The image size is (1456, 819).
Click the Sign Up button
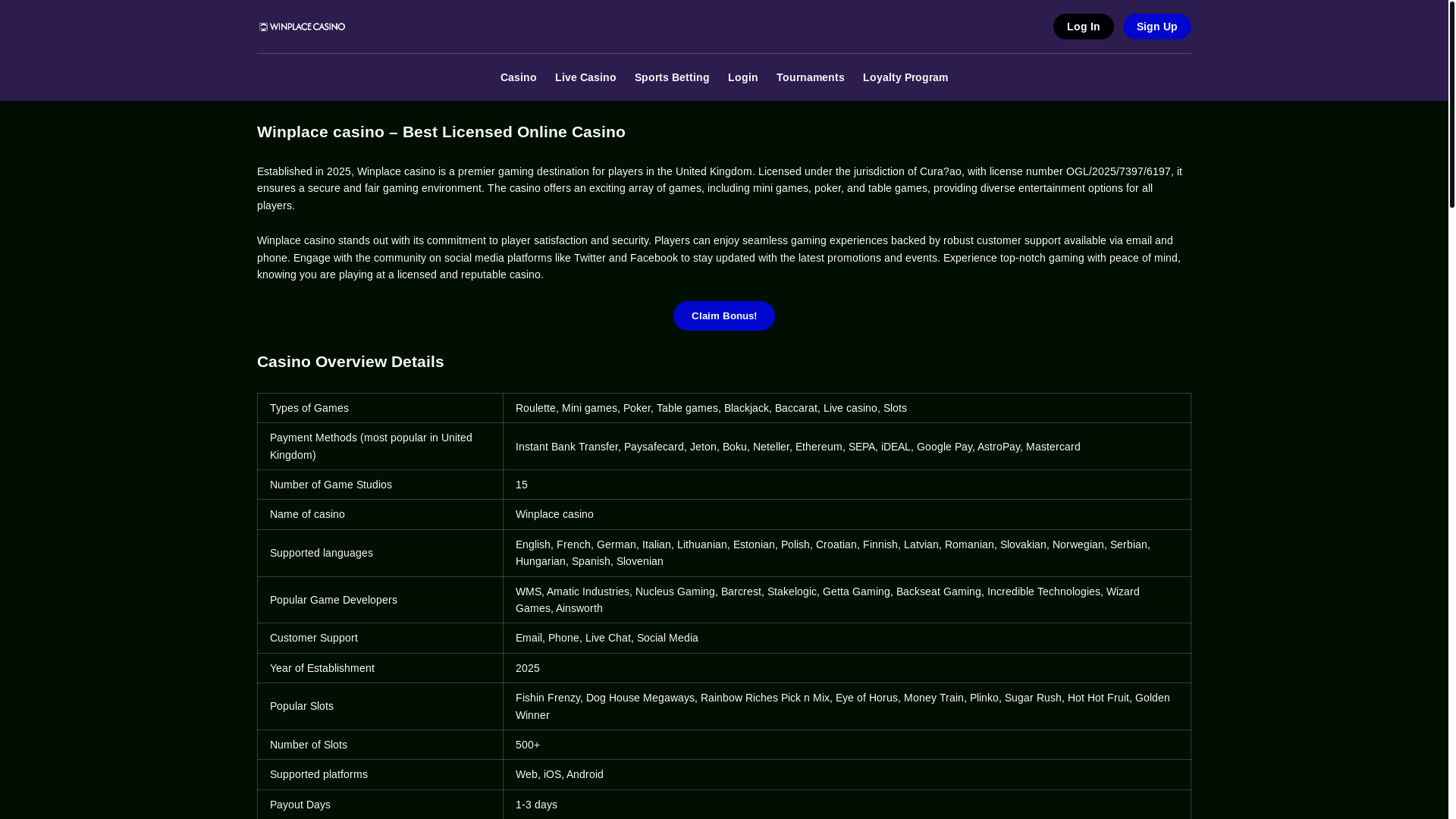[1156, 27]
